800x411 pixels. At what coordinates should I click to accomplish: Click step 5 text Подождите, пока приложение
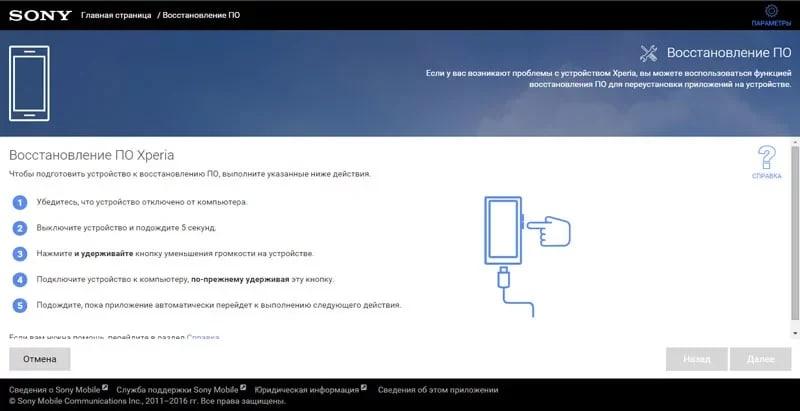point(219,305)
